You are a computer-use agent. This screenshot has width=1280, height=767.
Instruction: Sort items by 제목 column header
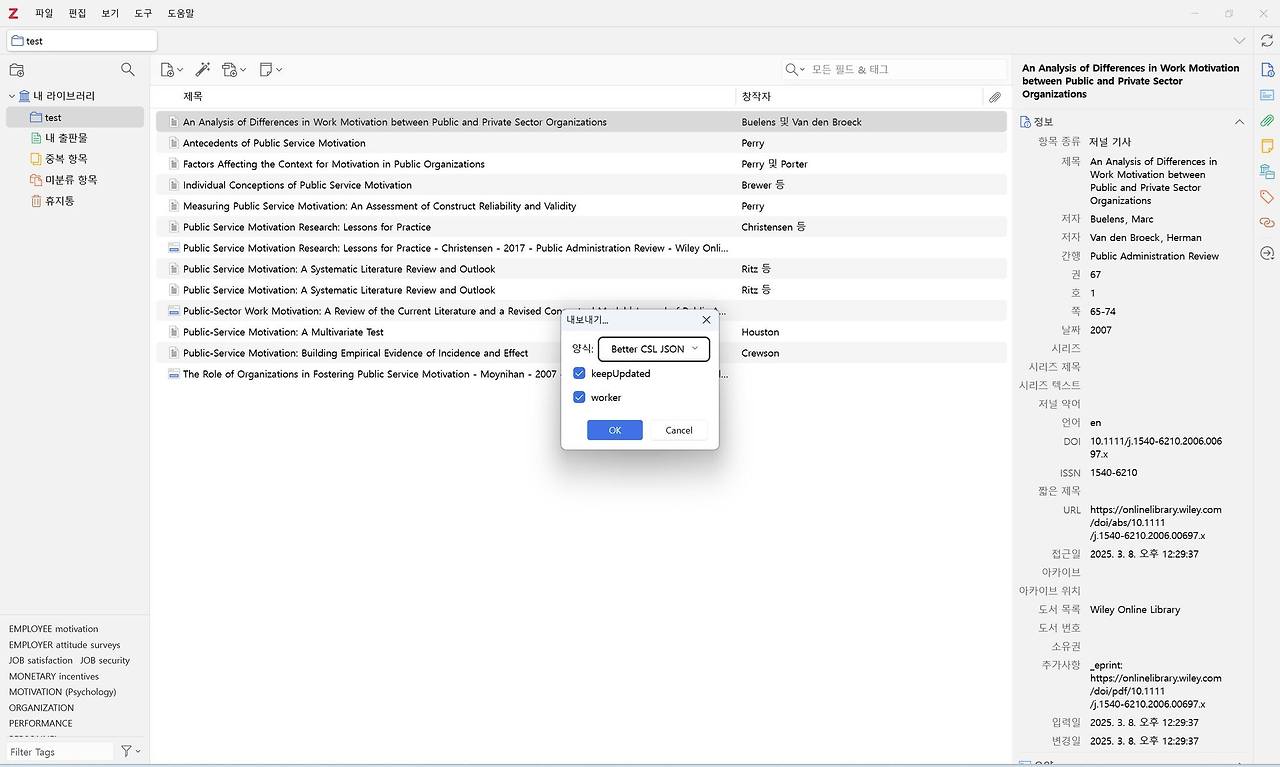(x=446, y=97)
